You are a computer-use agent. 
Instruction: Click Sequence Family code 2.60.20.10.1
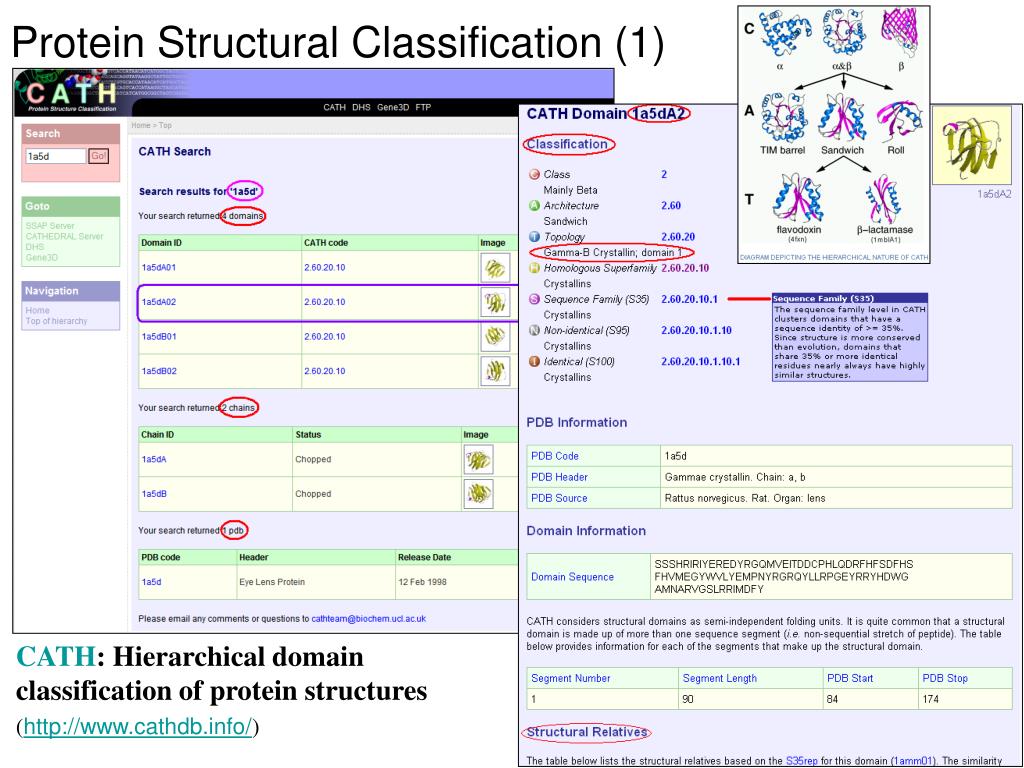(689, 299)
